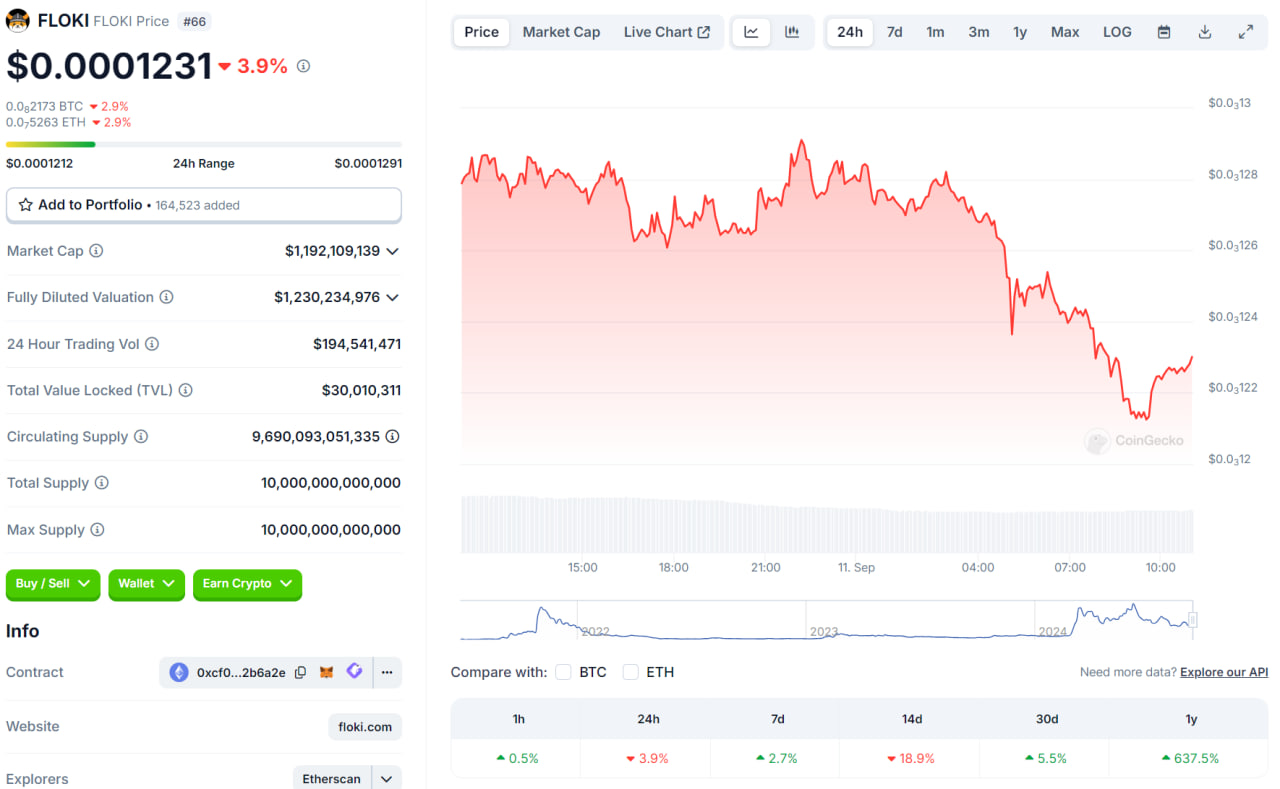The height and width of the screenshot is (789, 1280).
Task: Open the Earn Crypto dropdown
Action: (x=247, y=584)
